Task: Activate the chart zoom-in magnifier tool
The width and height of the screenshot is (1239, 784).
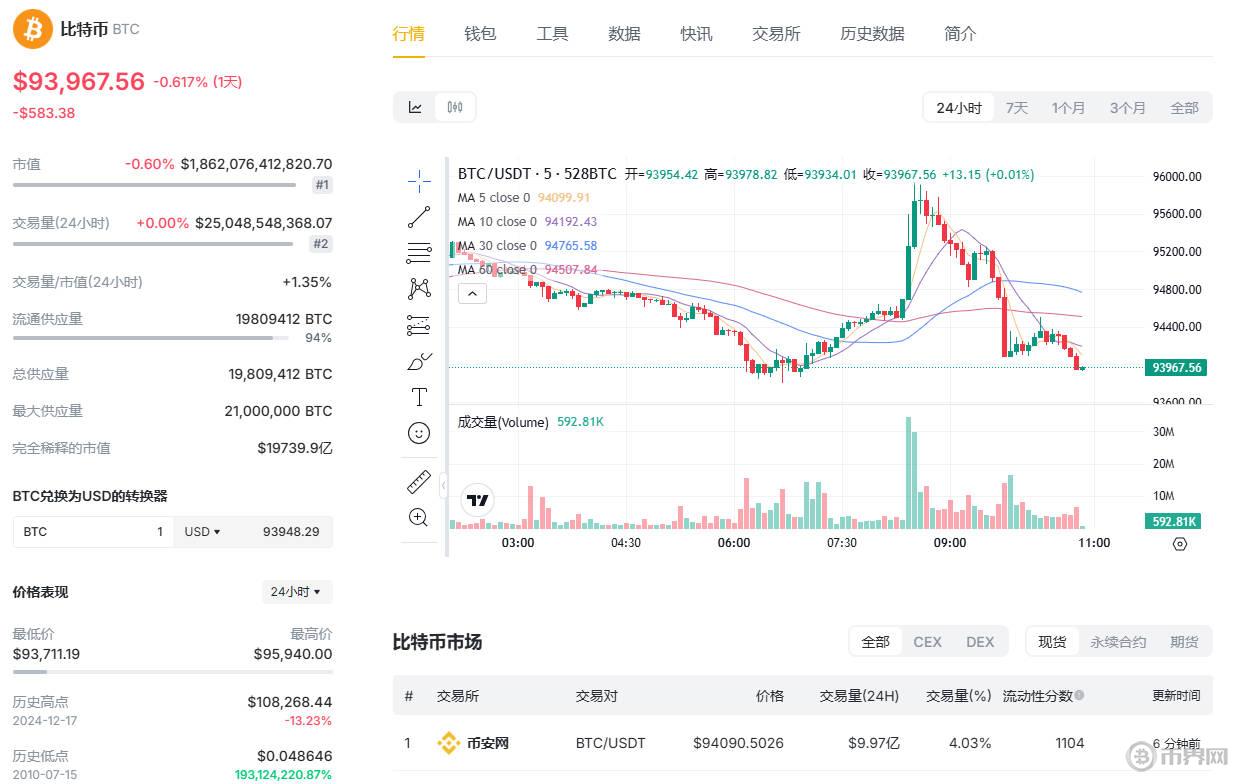Action: pyautogui.click(x=418, y=517)
